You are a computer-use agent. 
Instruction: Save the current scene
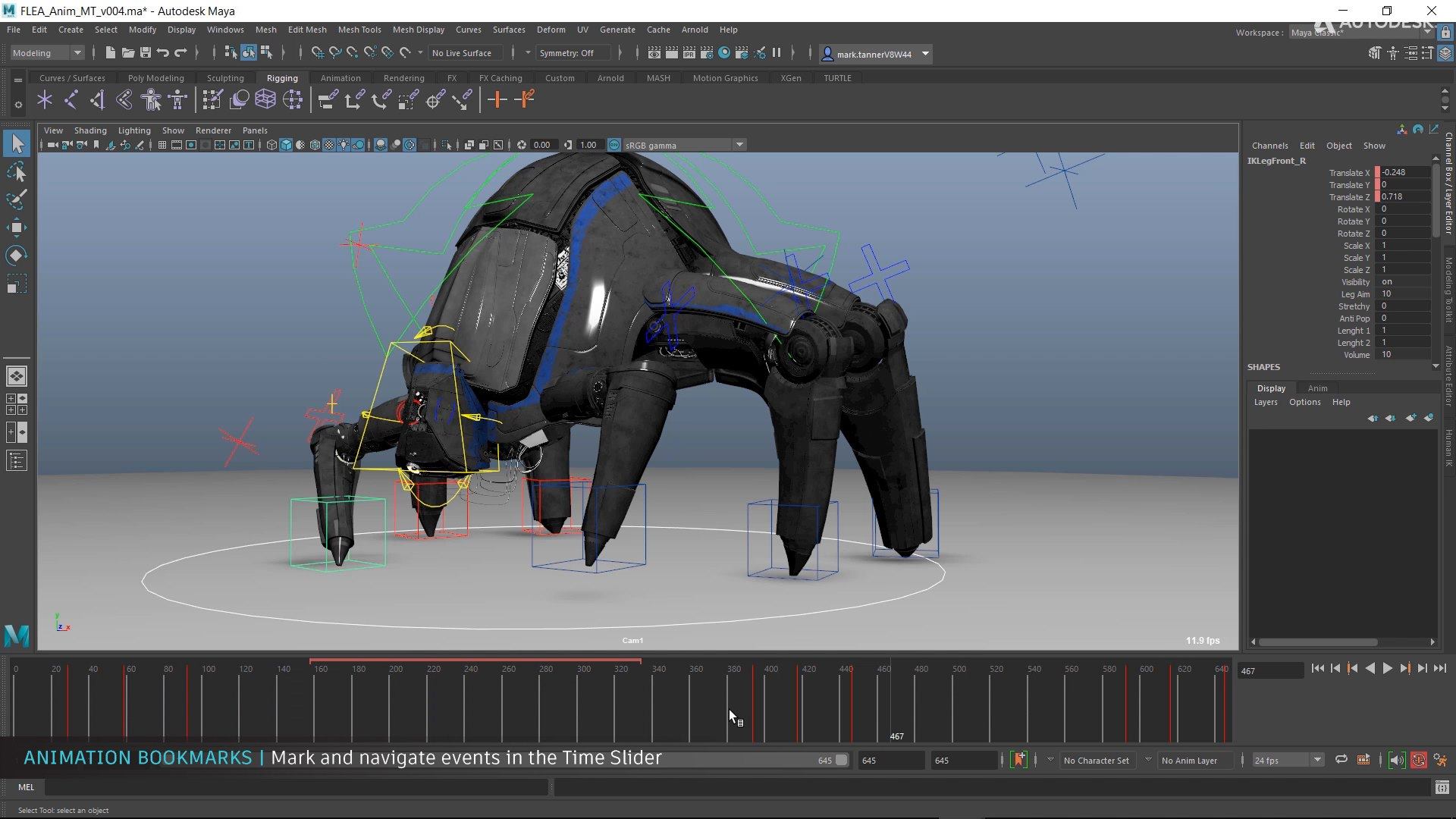pos(145,53)
